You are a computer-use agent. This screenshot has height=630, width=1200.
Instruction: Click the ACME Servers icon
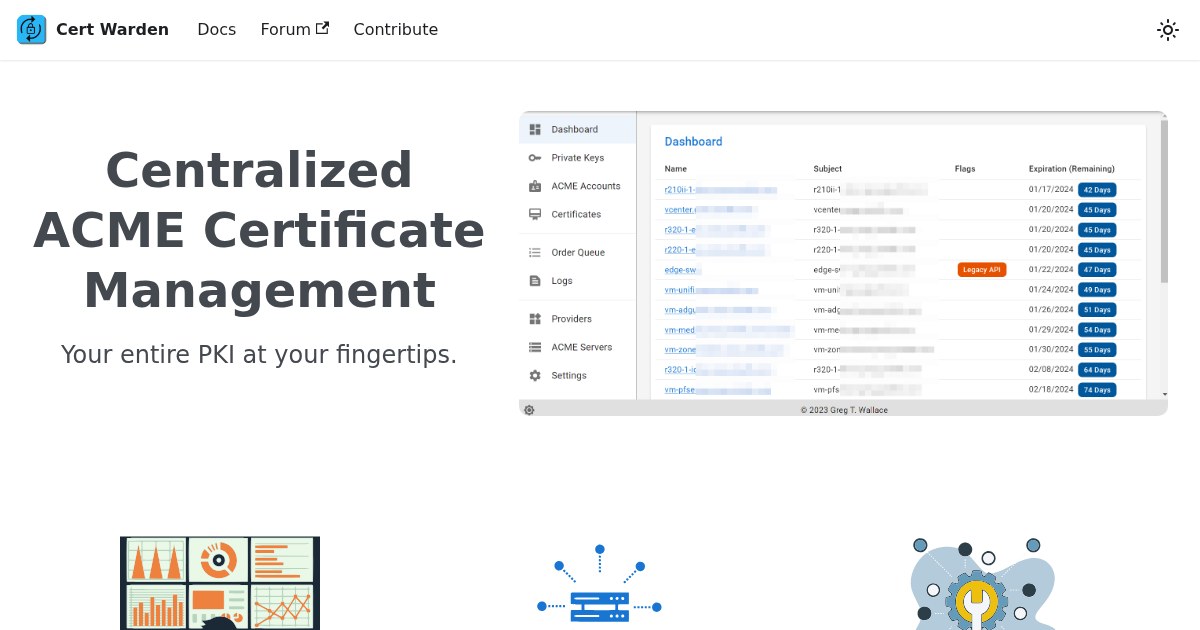click(x=535, y=347)
